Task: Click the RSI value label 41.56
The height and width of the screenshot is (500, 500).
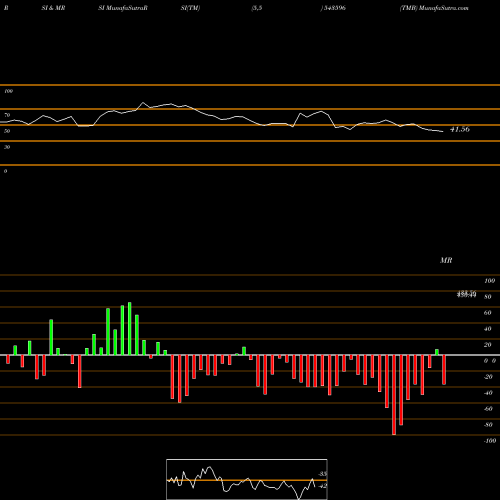Action: 460,129
